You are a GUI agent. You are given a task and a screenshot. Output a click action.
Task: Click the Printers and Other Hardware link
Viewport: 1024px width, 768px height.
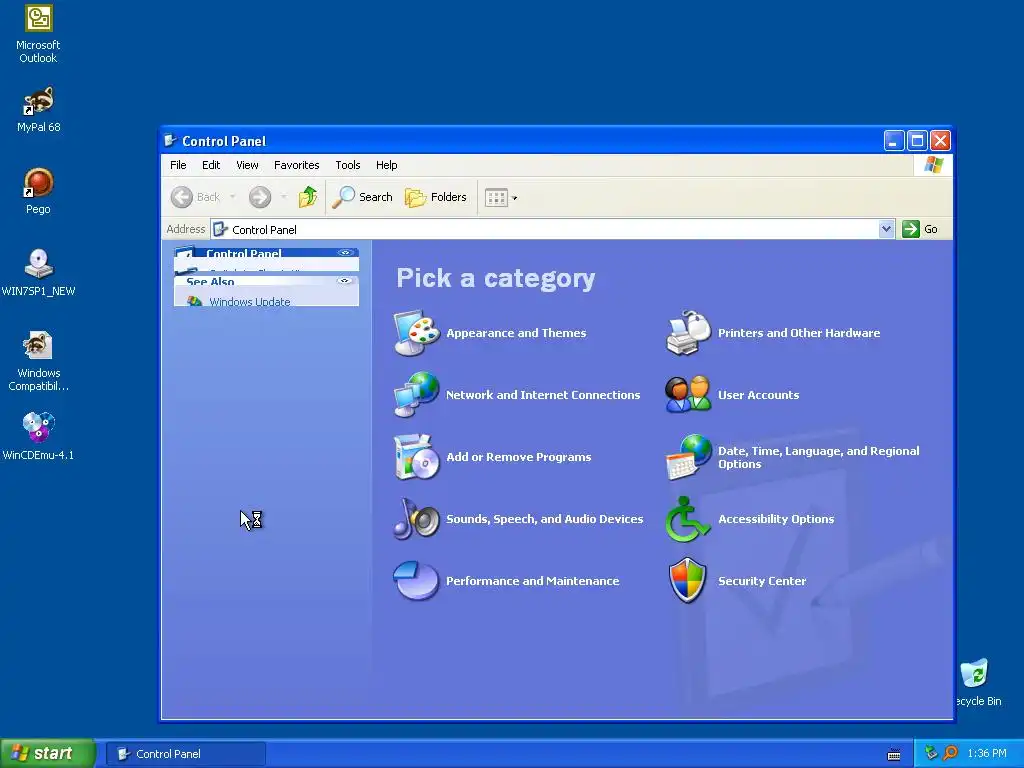coord(799,333)
